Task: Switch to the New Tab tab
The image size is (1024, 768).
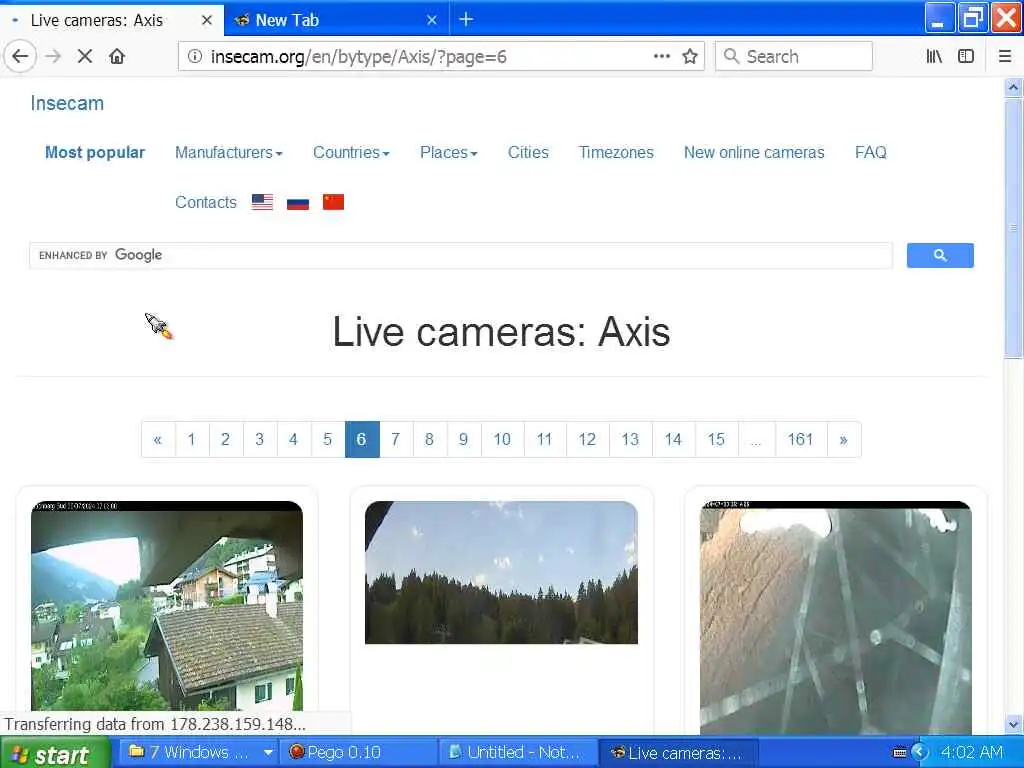Action: click(336, 20)
